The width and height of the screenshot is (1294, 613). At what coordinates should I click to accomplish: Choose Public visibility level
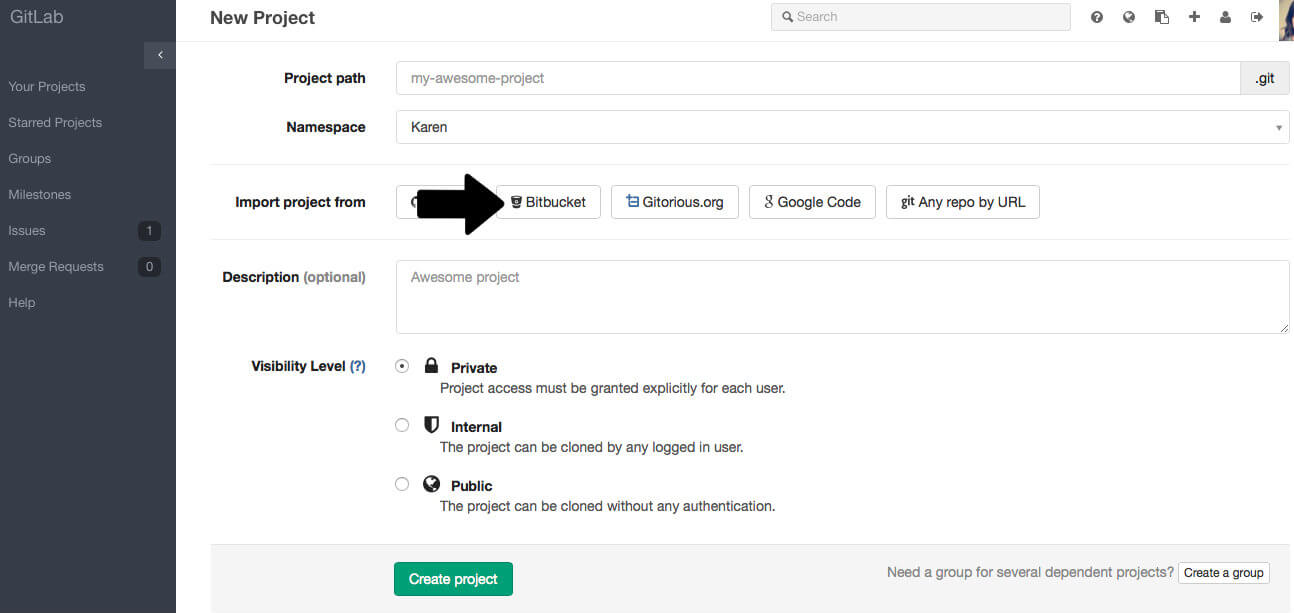tap(402, 483)
